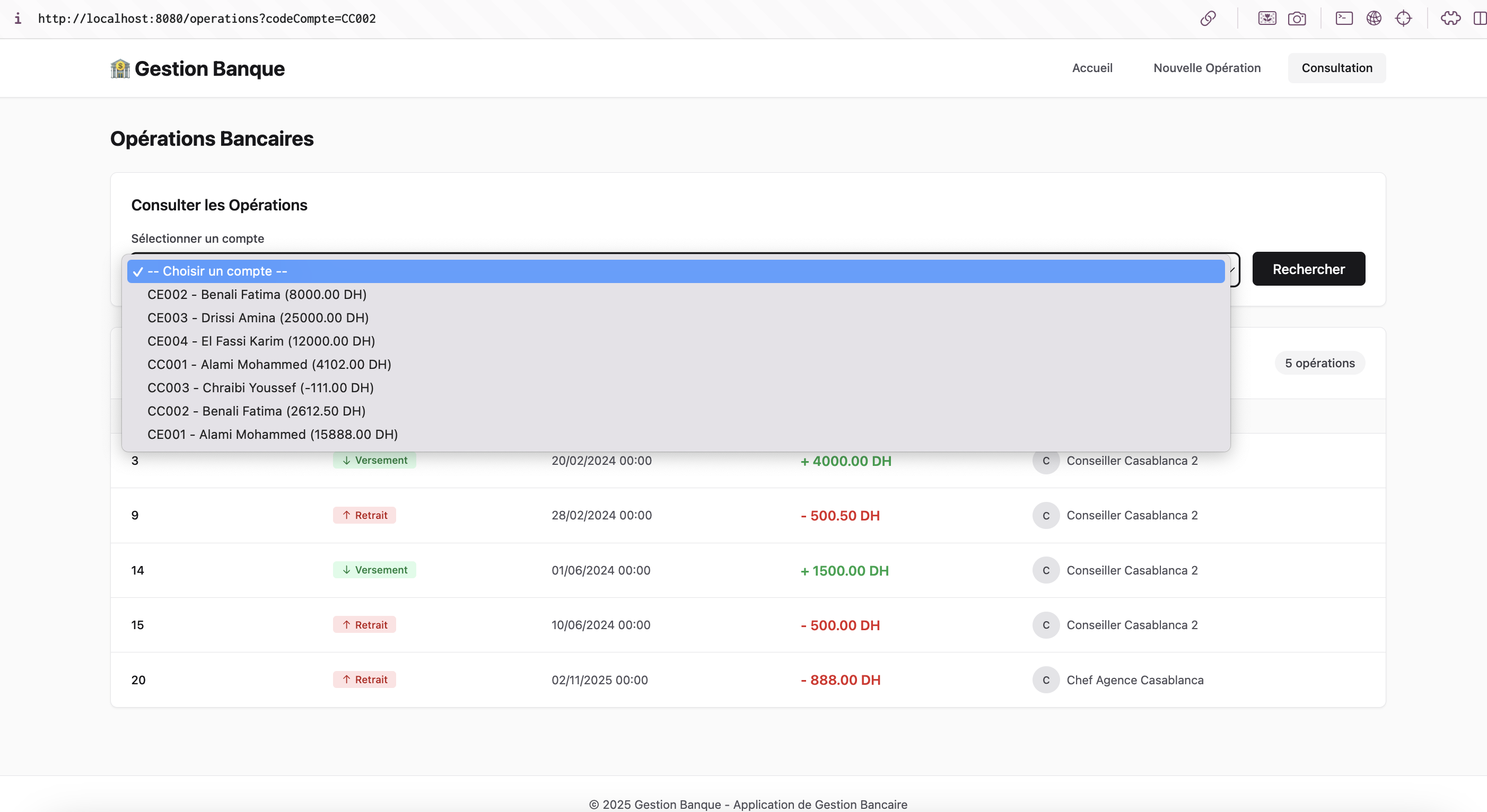Click the globe network icon
The height and width of the screenshot is (812, 1487).
[x=1374, y=19]
